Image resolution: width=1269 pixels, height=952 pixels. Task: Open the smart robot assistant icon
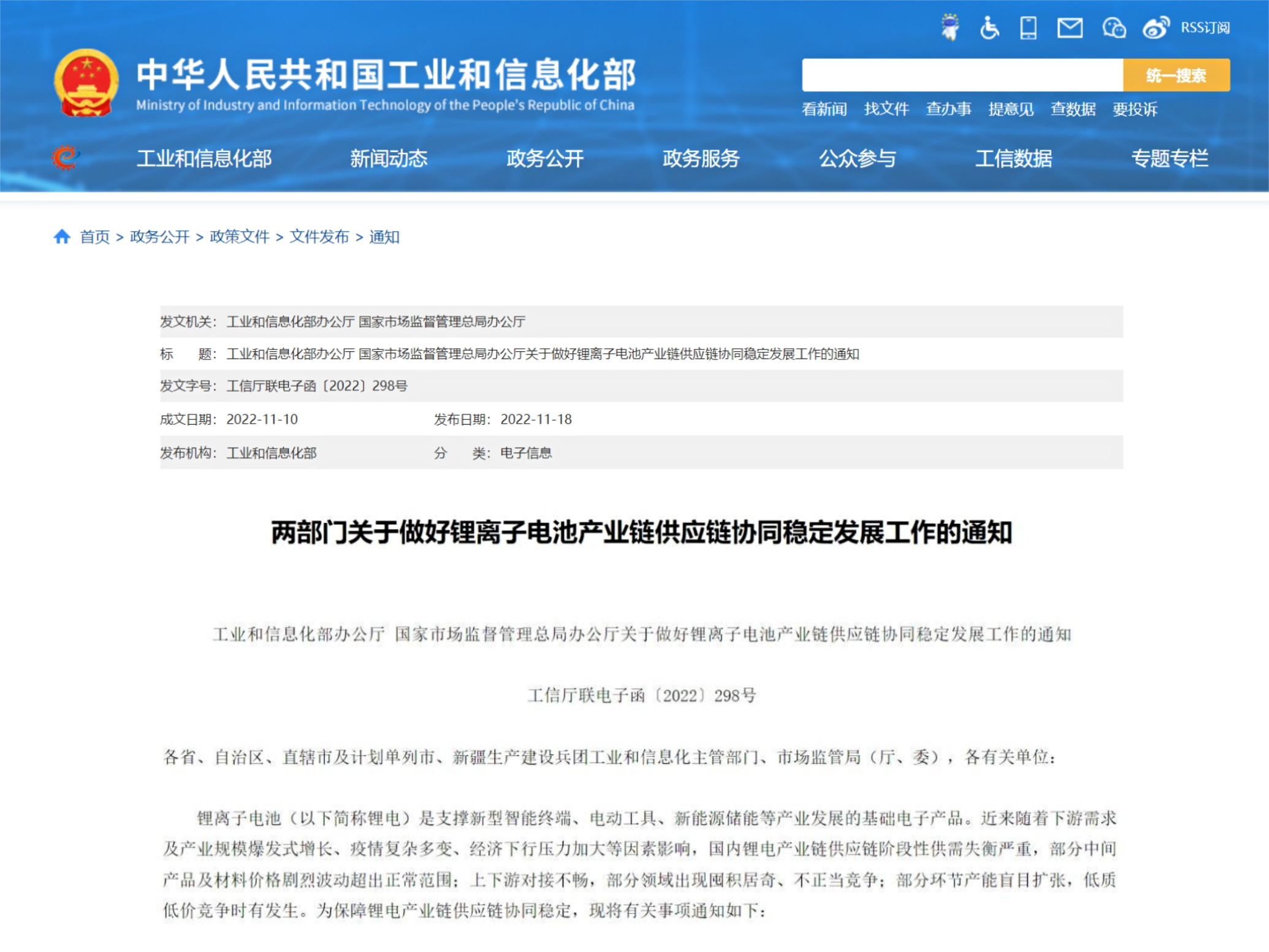point(950,28)
